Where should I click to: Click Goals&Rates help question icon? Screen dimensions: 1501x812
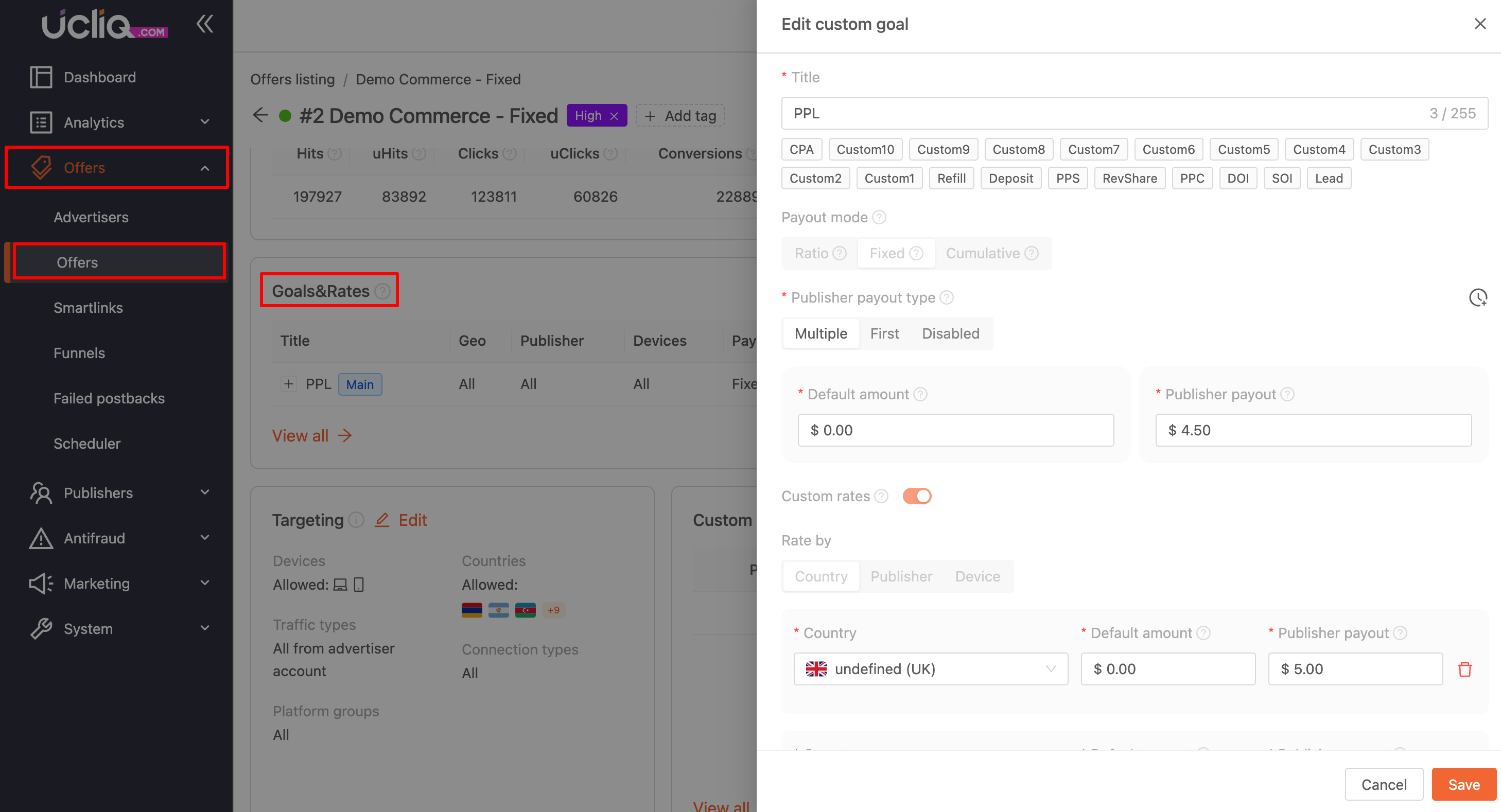click(382, 291)
